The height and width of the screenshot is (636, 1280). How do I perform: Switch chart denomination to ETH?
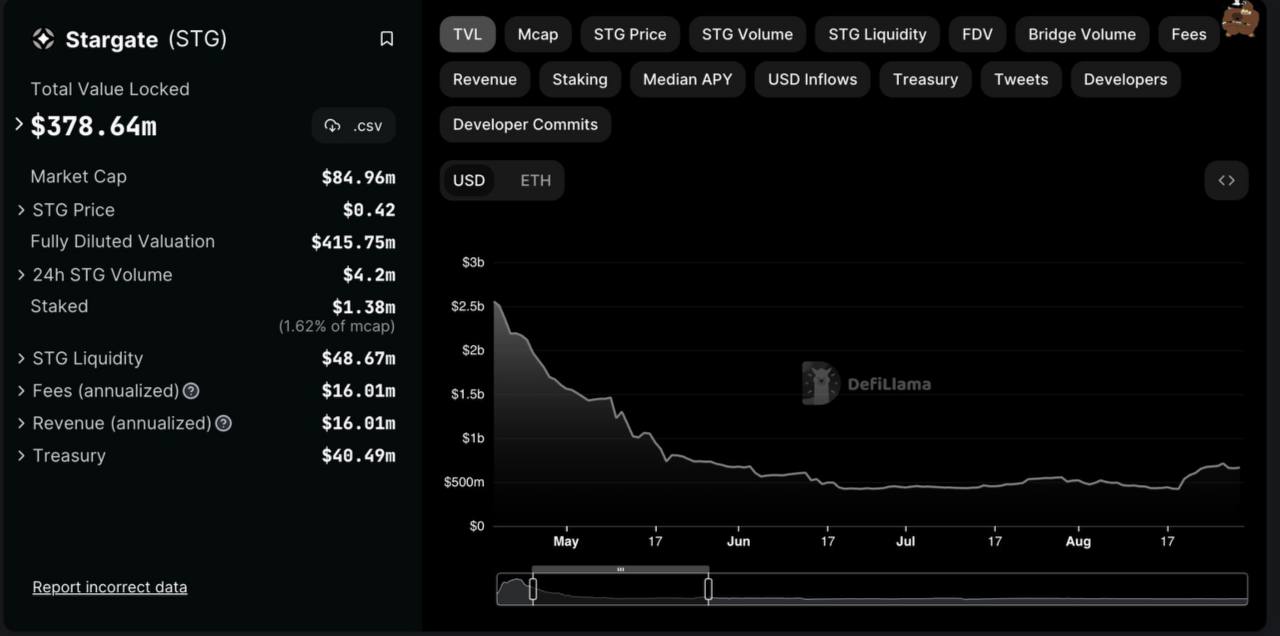coord(535,180)
